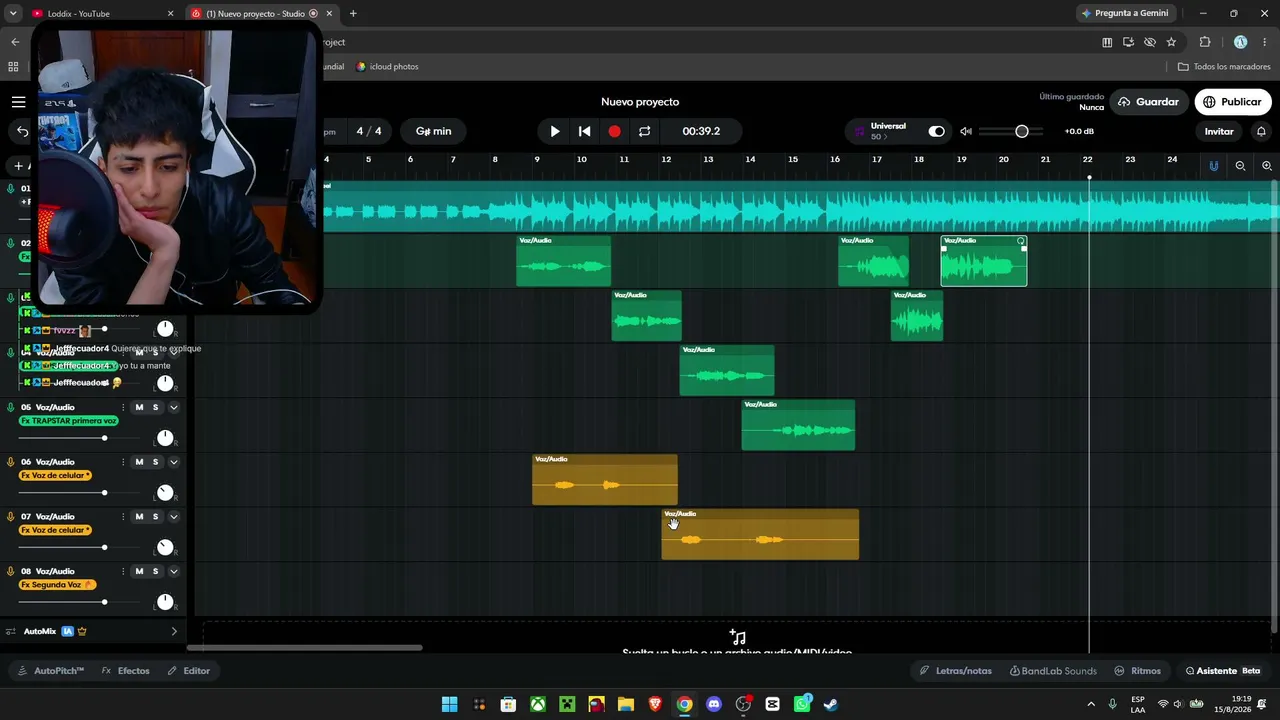The height and width of the screenshot is (720, 1280).
Task: Mute track 07 Voz/Audio
Action: click(x=139, y=517)
